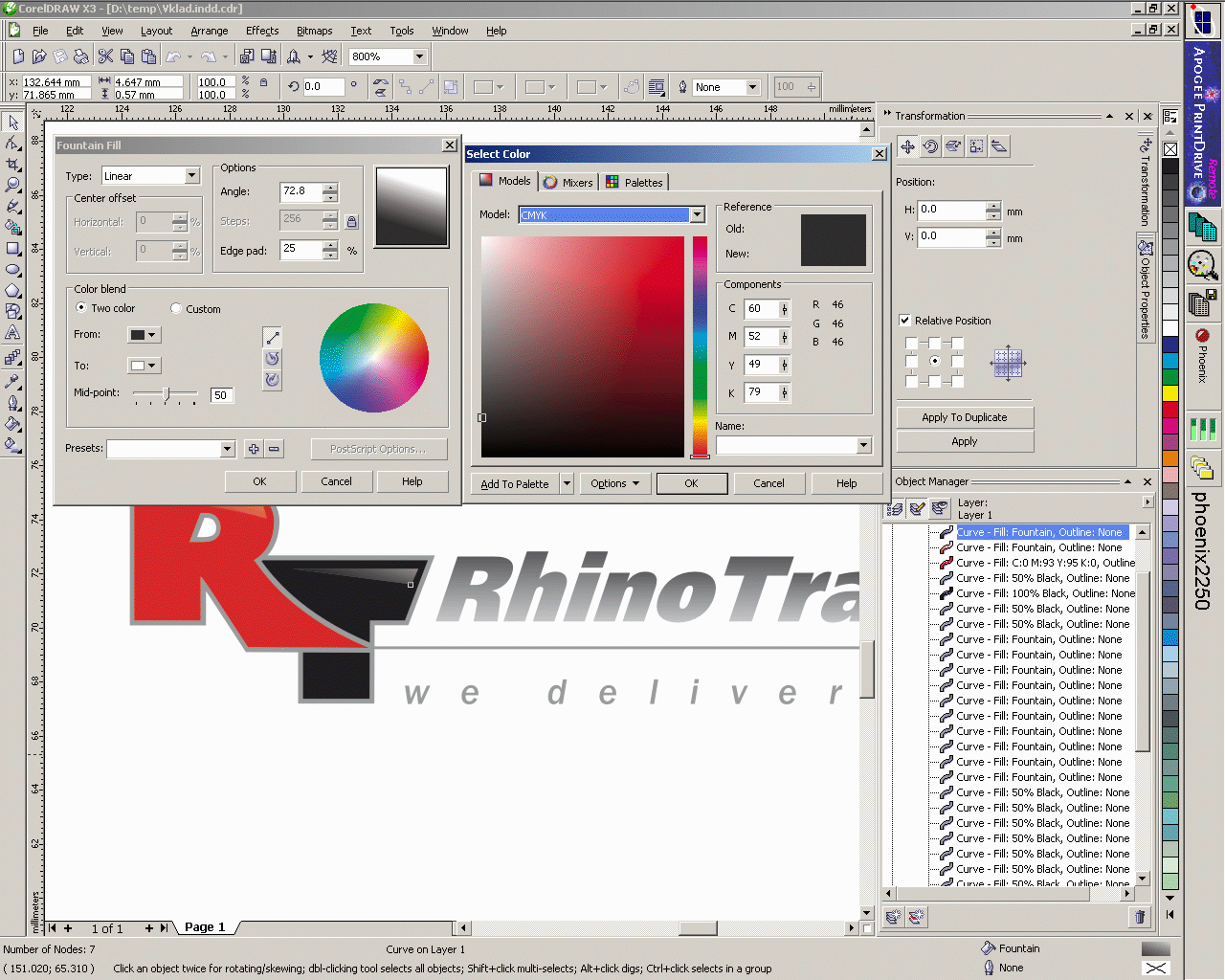Click the no-color swatch in palette

(1170, 149)
